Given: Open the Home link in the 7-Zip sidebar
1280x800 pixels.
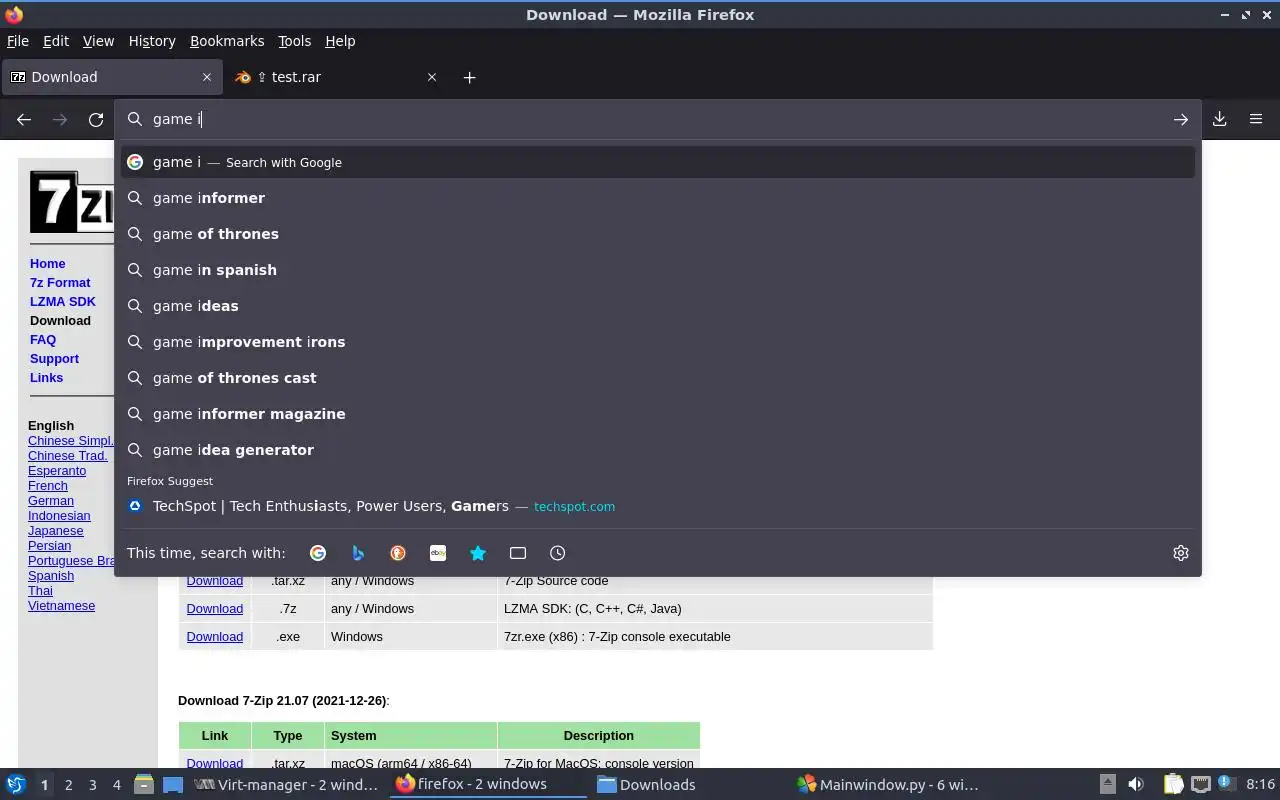Looking at the screenshot, I should point(48,264).
